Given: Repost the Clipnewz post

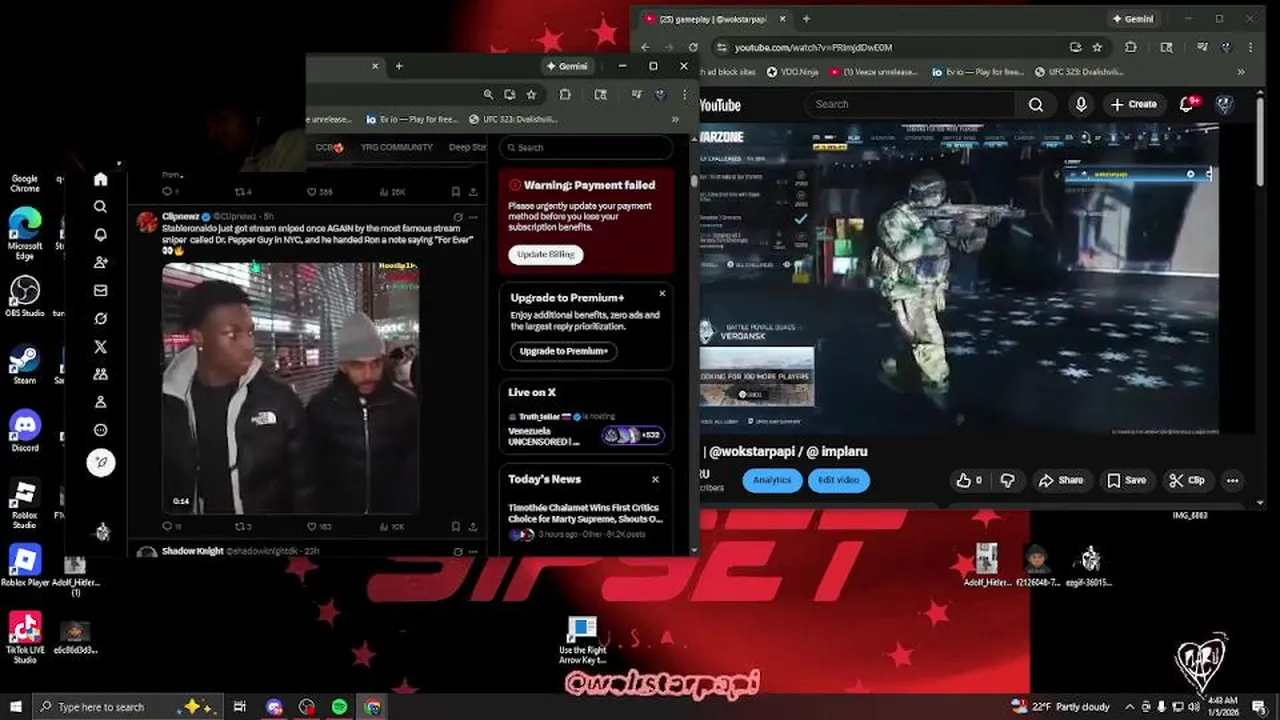Looking at the screenshot, I should 240,526.
